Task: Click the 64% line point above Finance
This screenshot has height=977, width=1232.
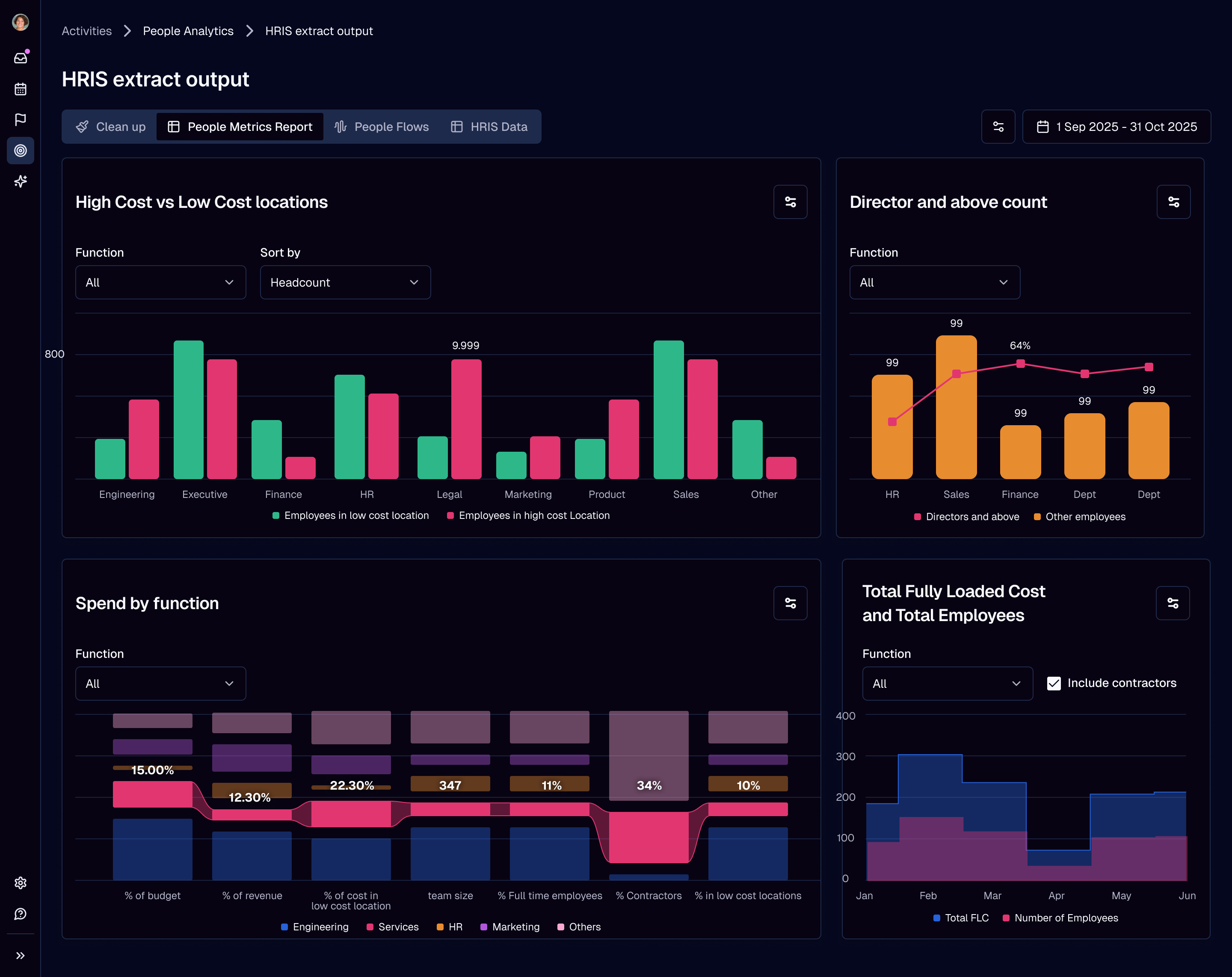Action: tap(1021, 363)
